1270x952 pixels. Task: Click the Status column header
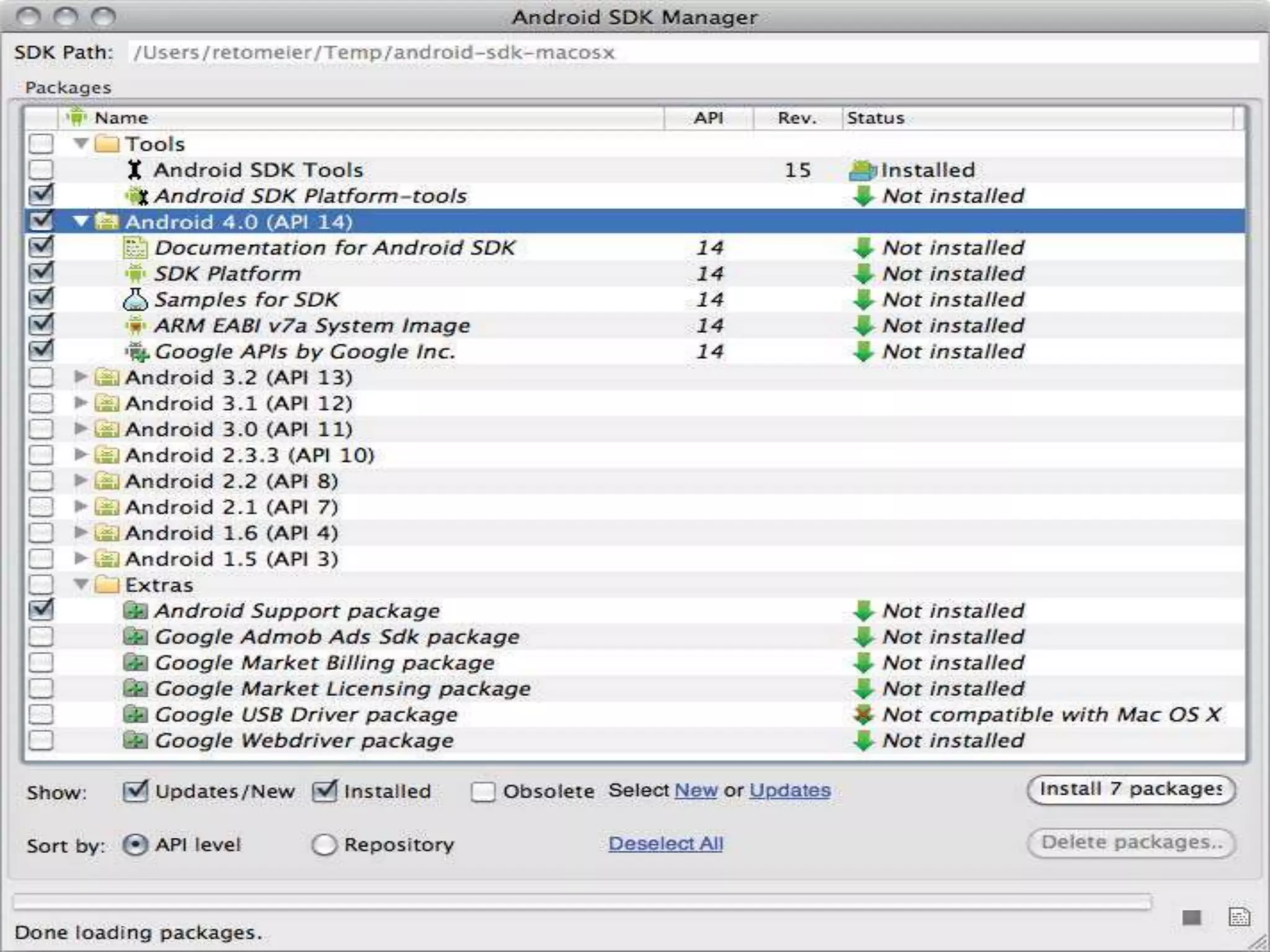(x=1038, y=118)
